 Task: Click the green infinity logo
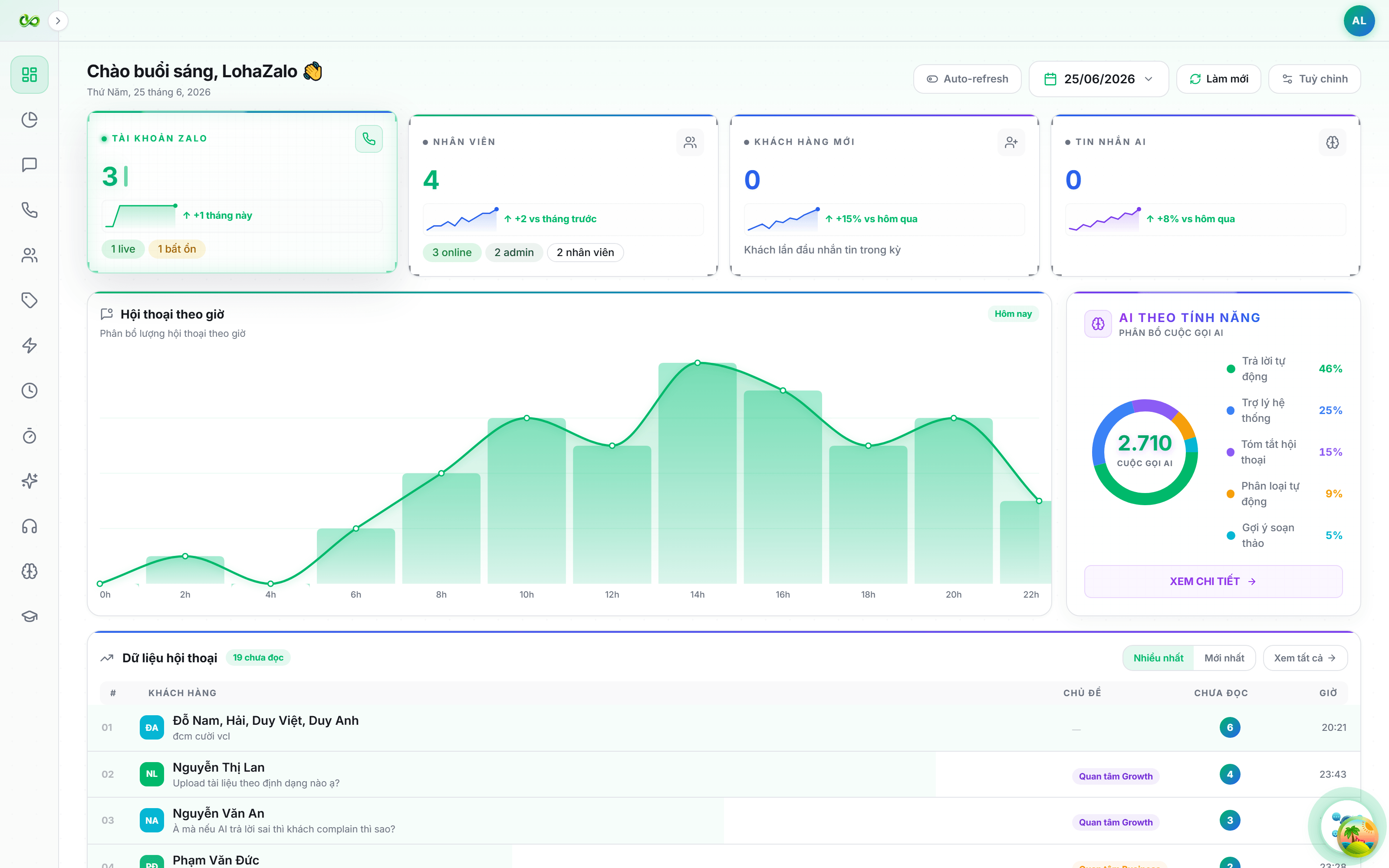pos(29,21)
